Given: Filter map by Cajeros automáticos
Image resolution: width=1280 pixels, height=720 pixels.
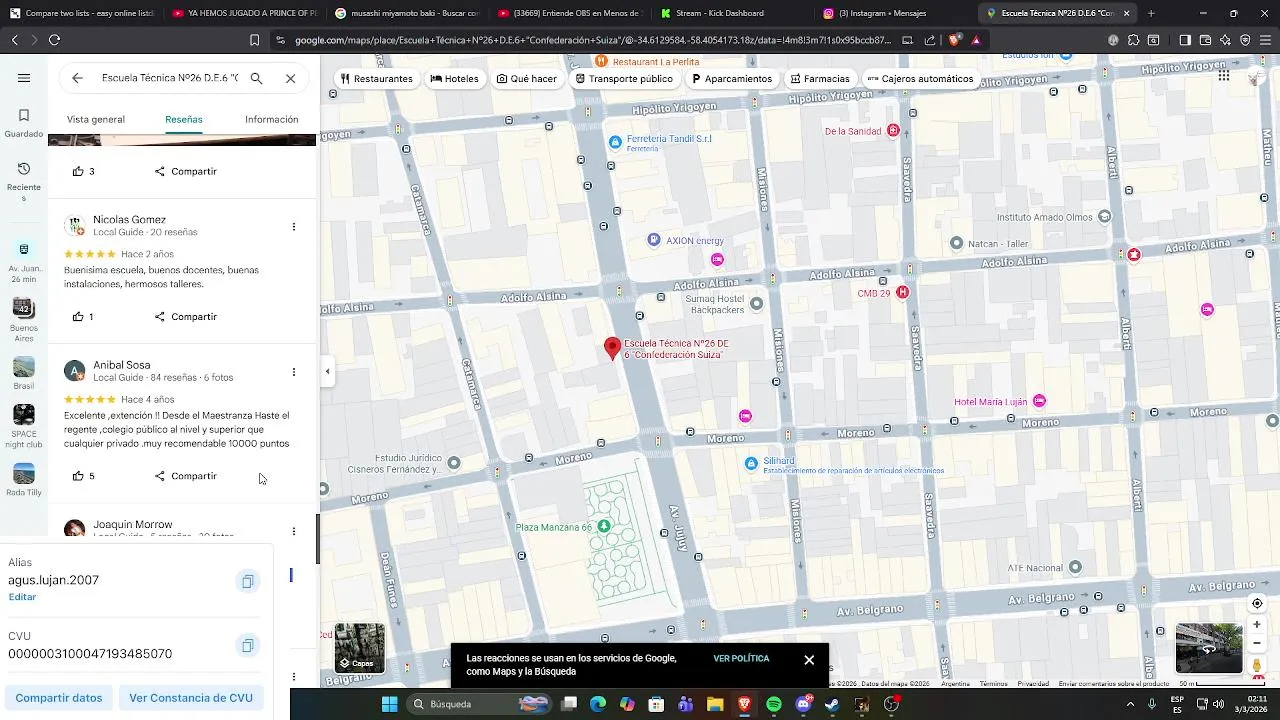Looking at the screenshot, I should (920, 79).
